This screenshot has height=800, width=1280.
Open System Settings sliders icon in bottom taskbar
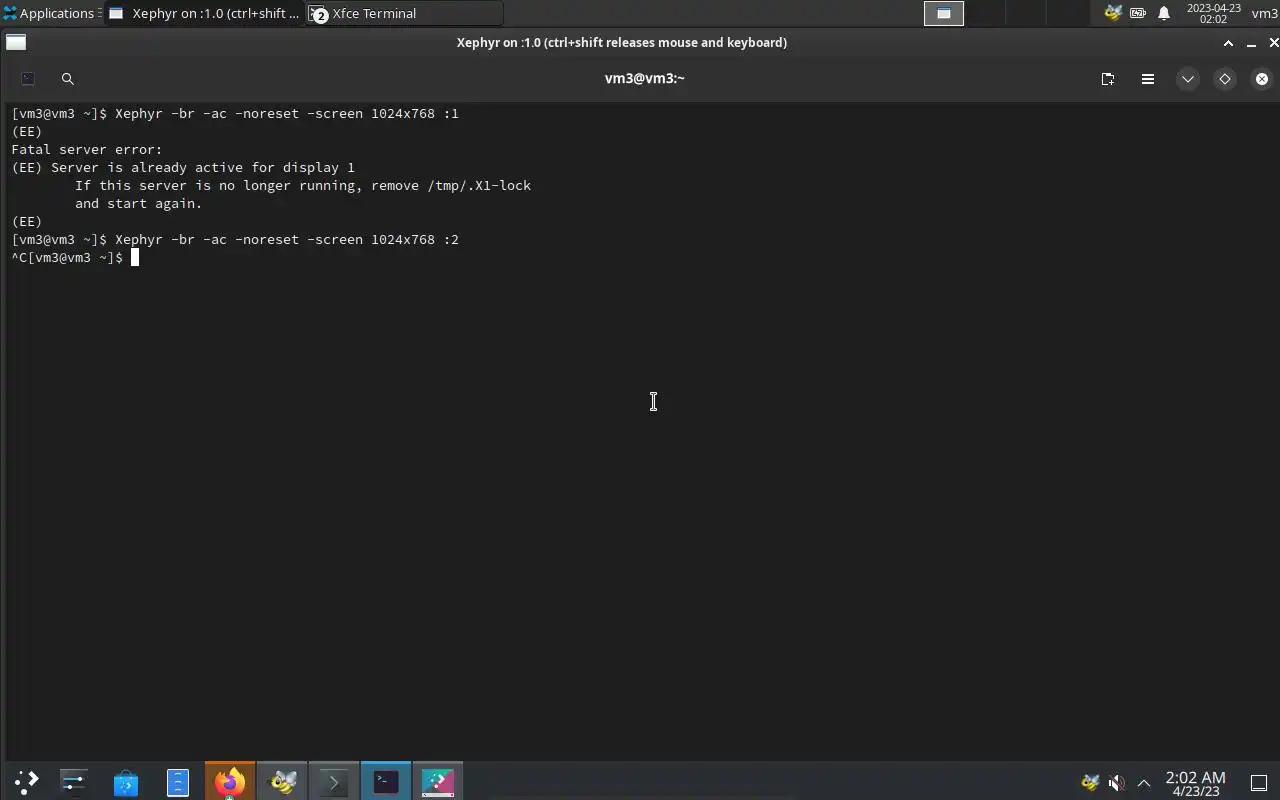[74, 782]
